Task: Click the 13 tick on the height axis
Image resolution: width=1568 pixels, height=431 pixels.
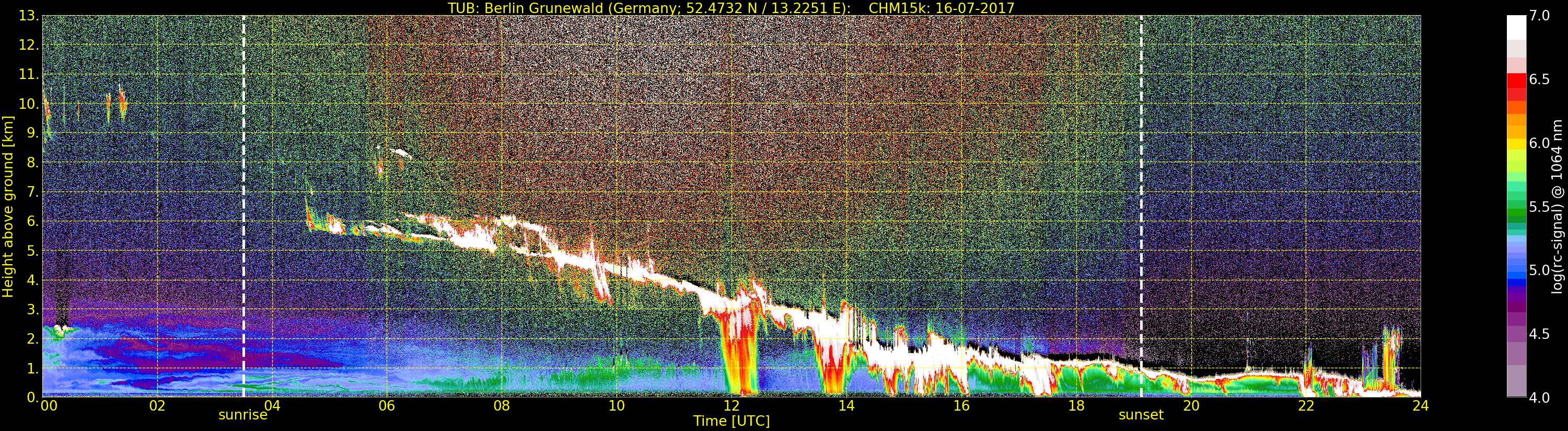Action: (x=28, y=16)
